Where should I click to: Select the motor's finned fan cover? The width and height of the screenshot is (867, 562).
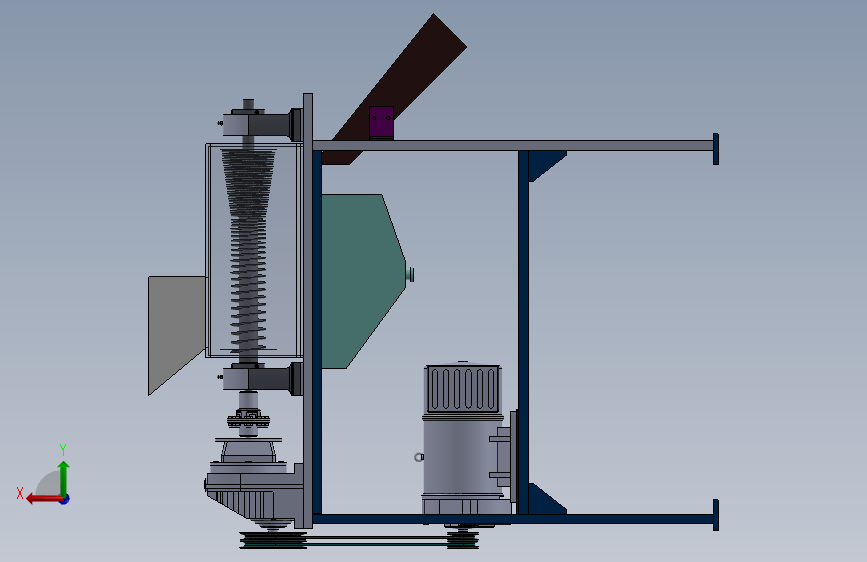click(463, 388)
